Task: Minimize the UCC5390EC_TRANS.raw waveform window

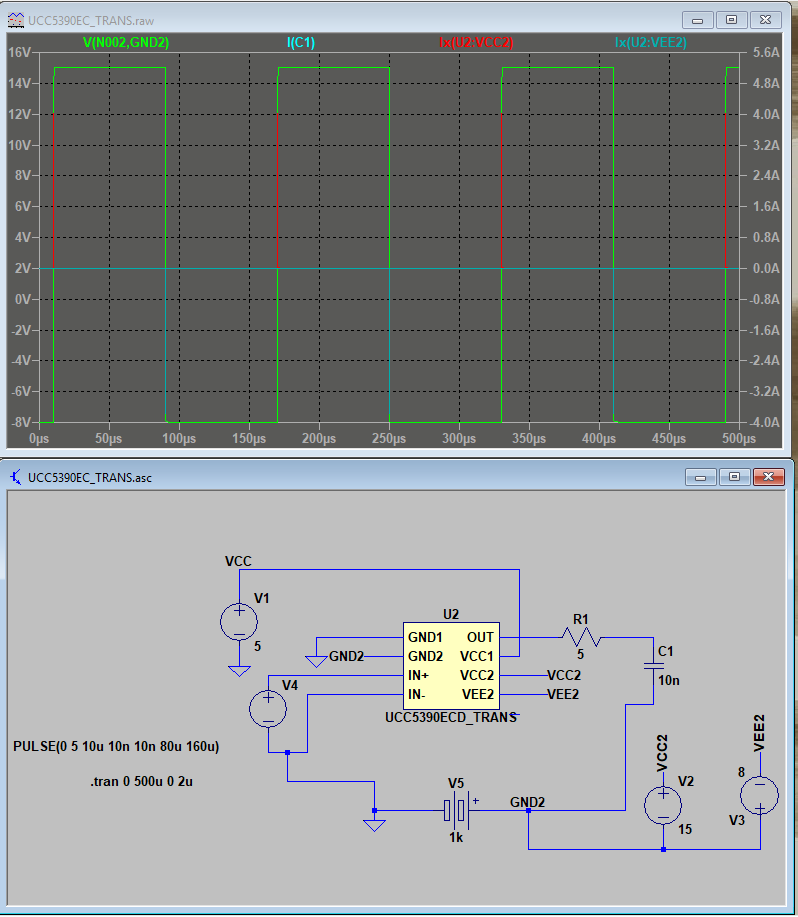Action: 697,20
